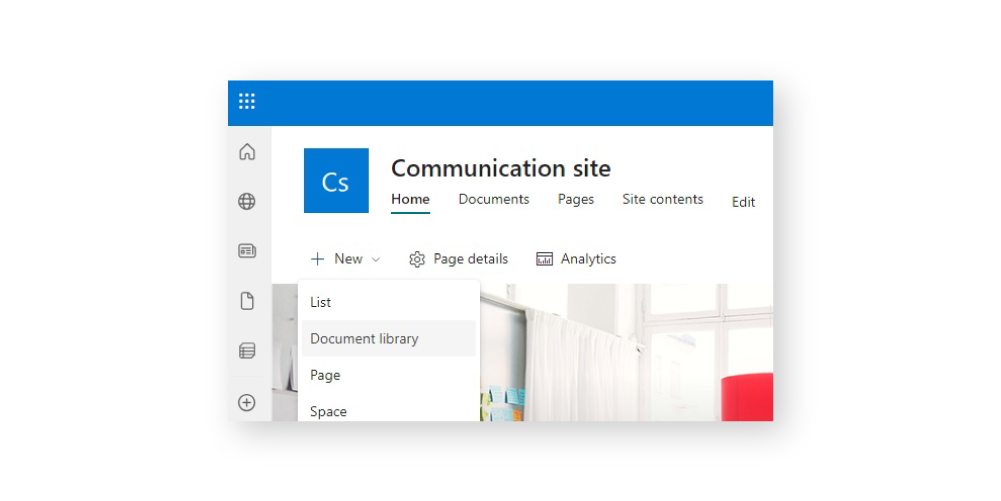
Task: Choose Document library from the New menu
Action: point(389,338)
